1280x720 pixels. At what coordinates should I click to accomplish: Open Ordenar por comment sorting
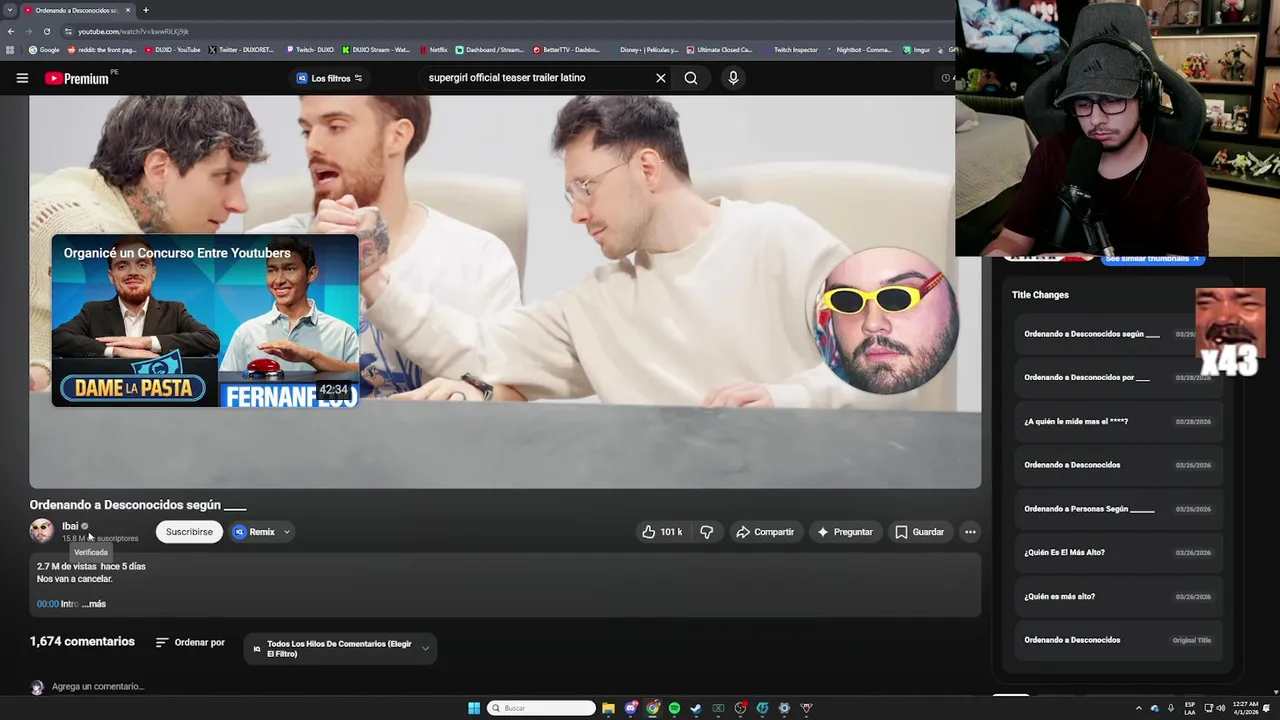click(x=190, y=642)
